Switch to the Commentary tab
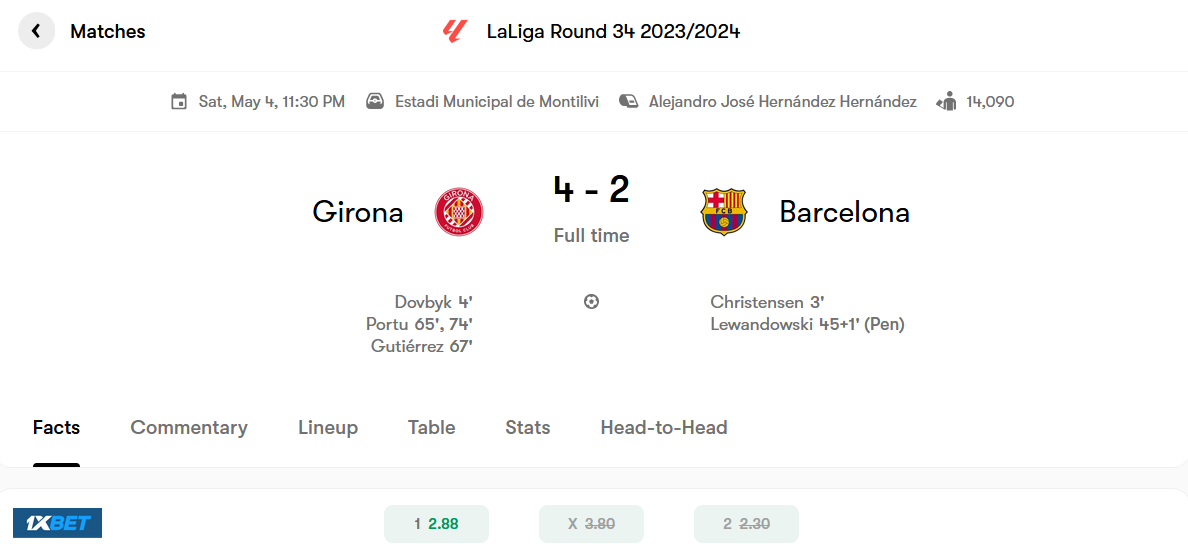Viewport: 1188px width, 551px height. coord(189,427)
